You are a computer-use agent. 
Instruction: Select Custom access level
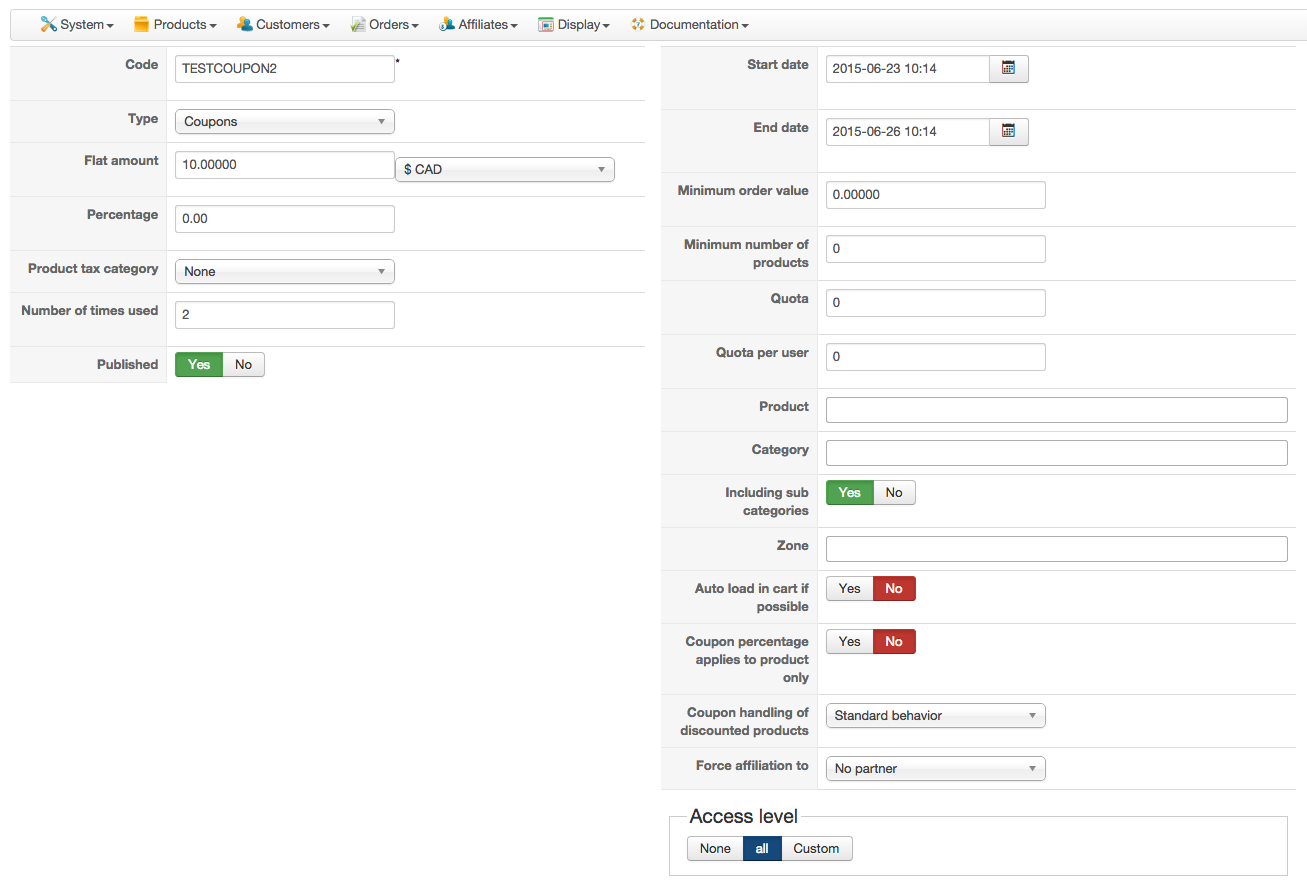tap(816, 849)
